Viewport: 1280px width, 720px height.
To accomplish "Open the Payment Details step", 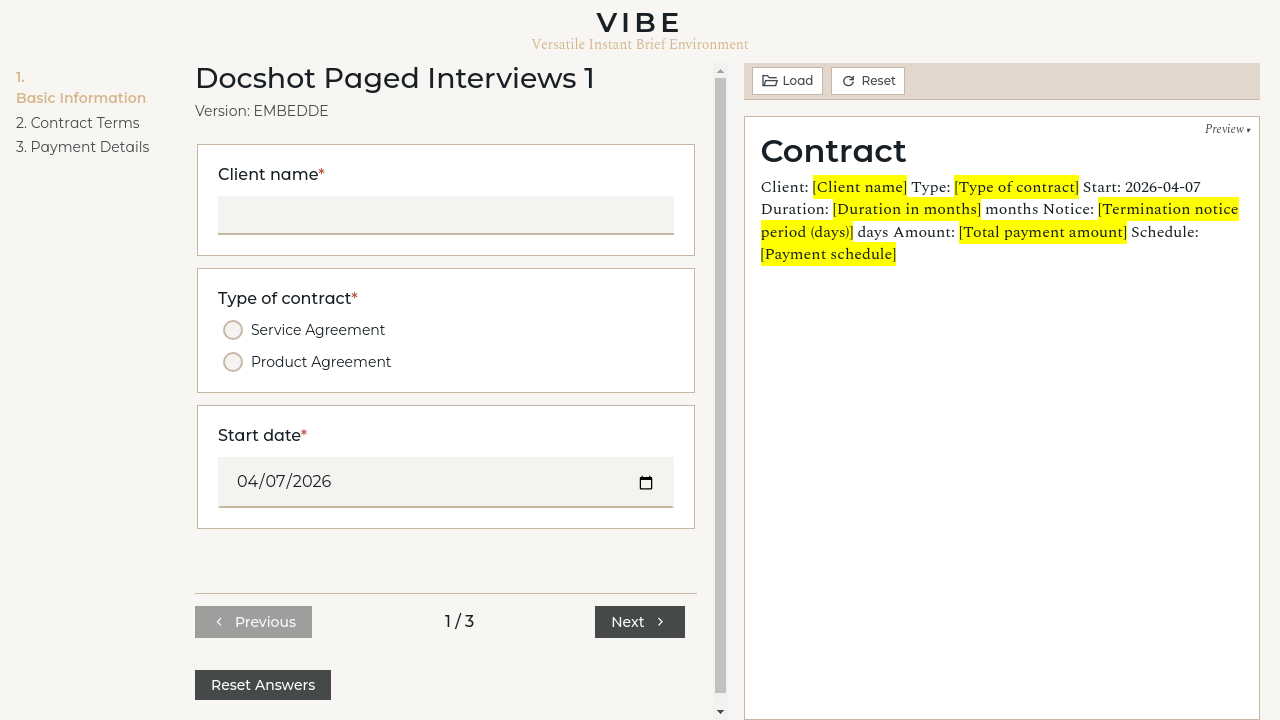I will point(83,147).
